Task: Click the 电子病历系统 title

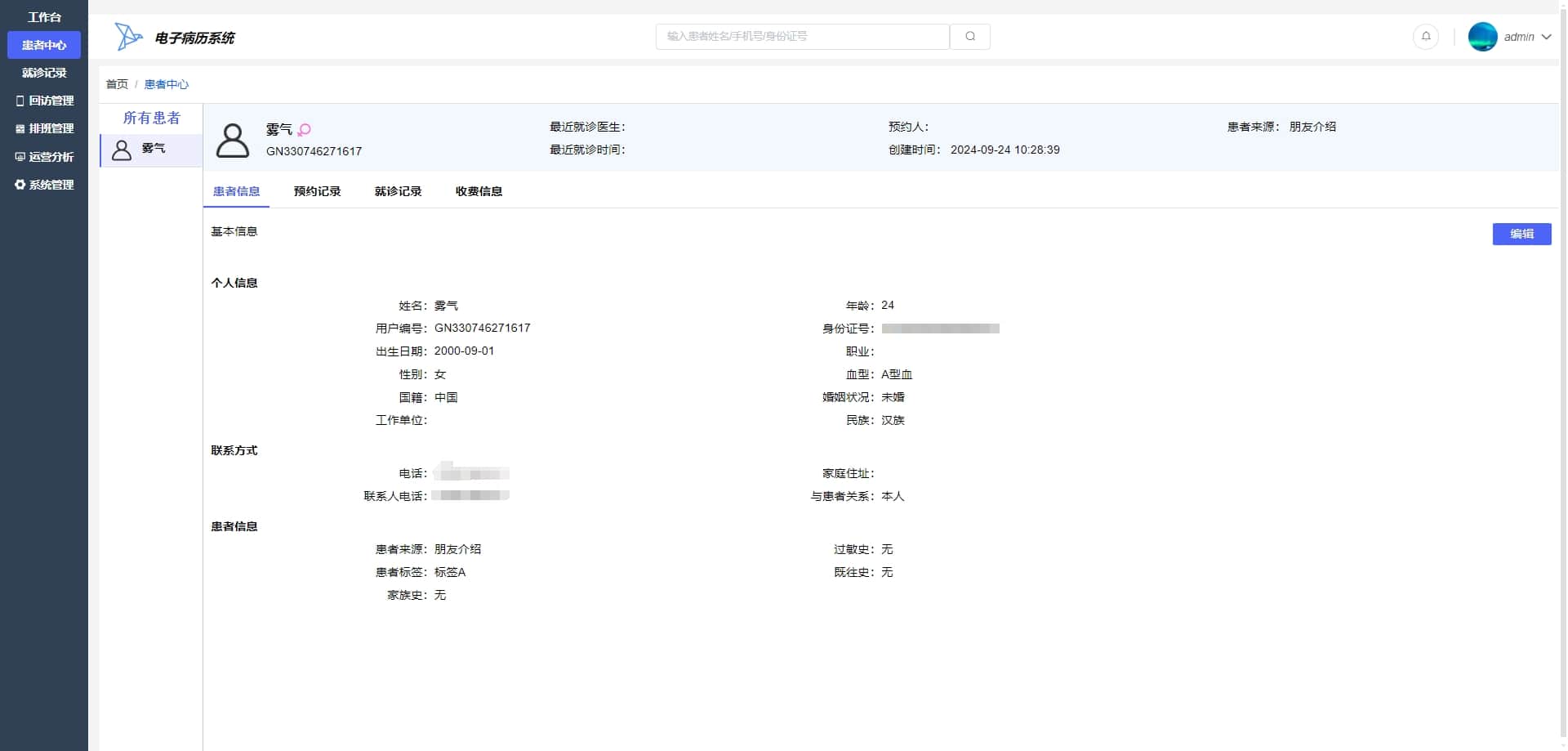Action: pyautogui.click(x=194, y=38)
